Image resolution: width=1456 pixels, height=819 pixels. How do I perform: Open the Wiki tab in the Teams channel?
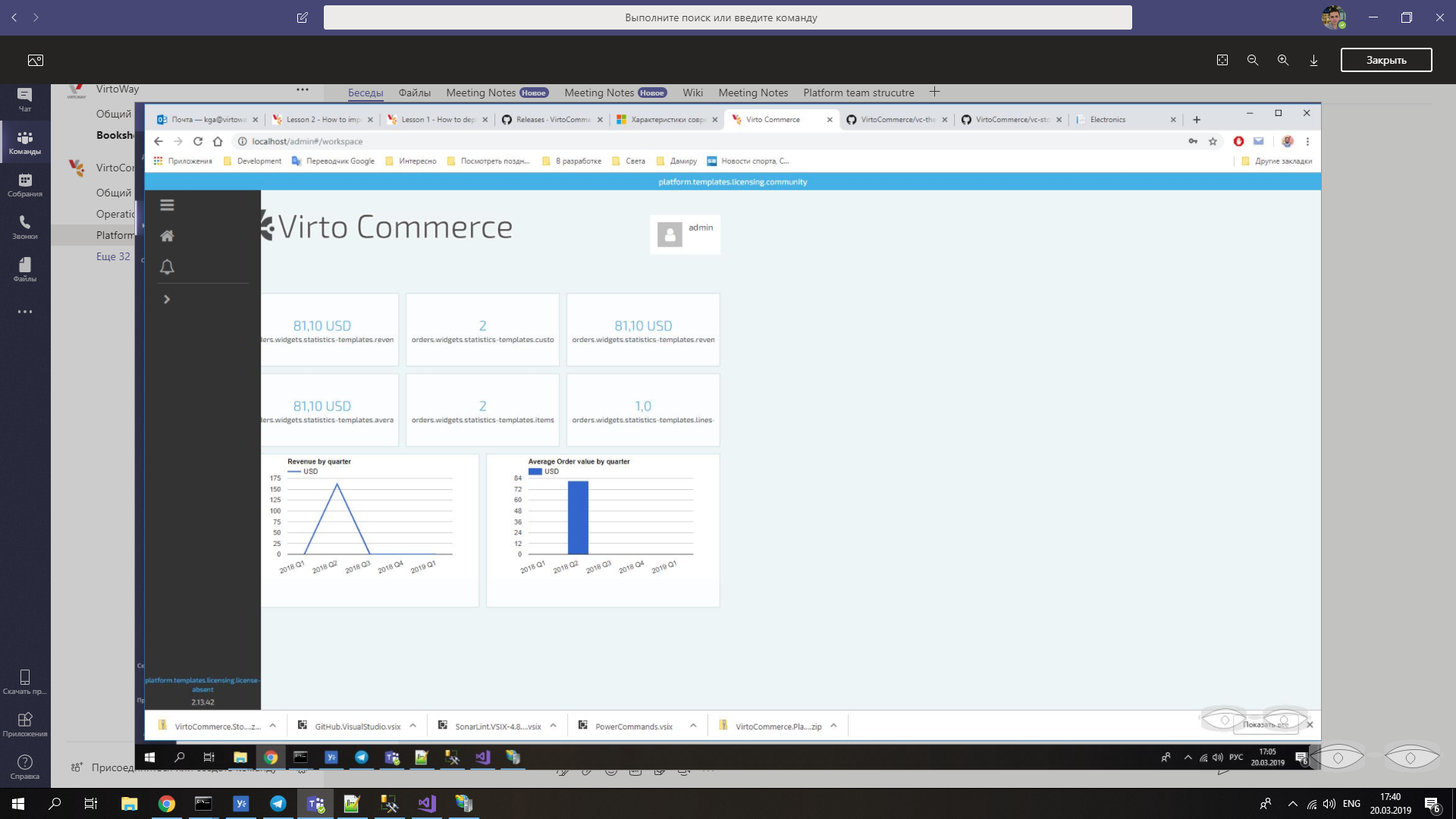[692, 93]
